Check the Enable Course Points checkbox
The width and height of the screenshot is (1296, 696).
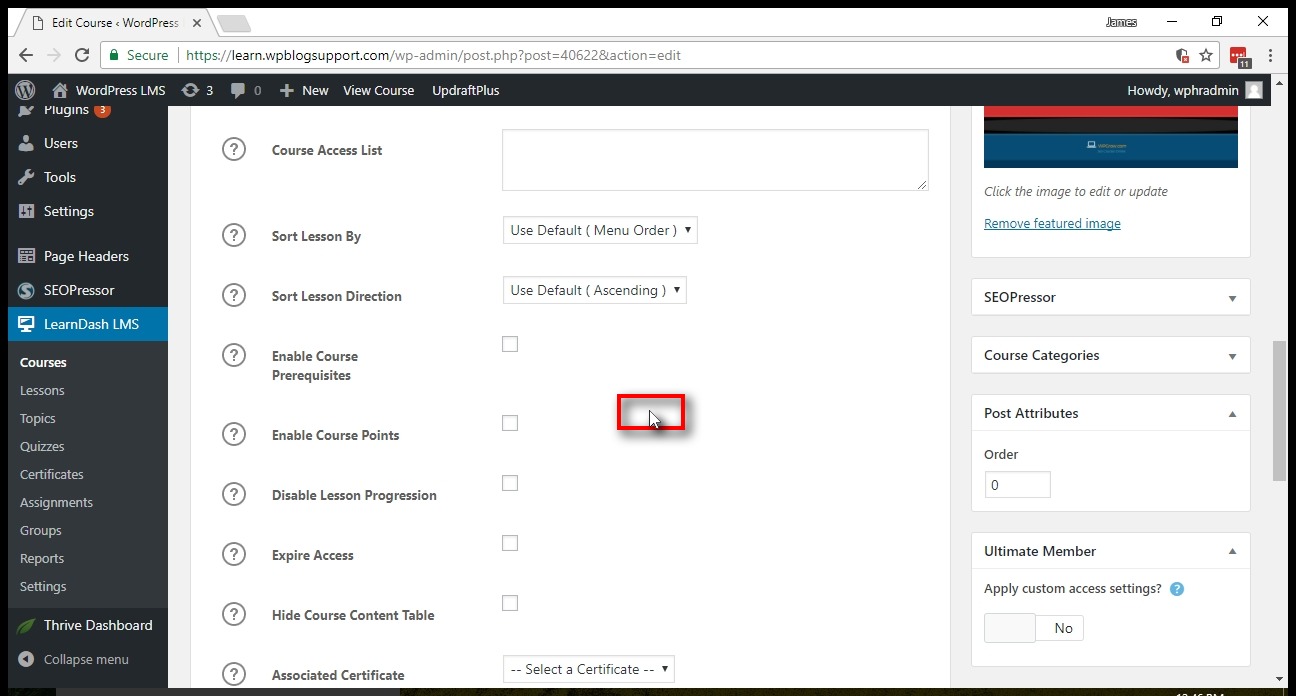coord(510,423)
